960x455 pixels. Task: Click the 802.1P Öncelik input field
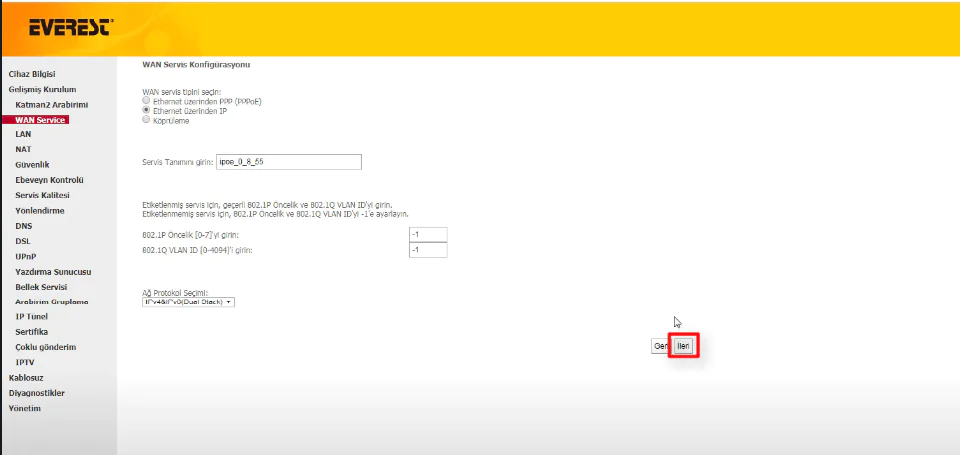click(428, 235)
